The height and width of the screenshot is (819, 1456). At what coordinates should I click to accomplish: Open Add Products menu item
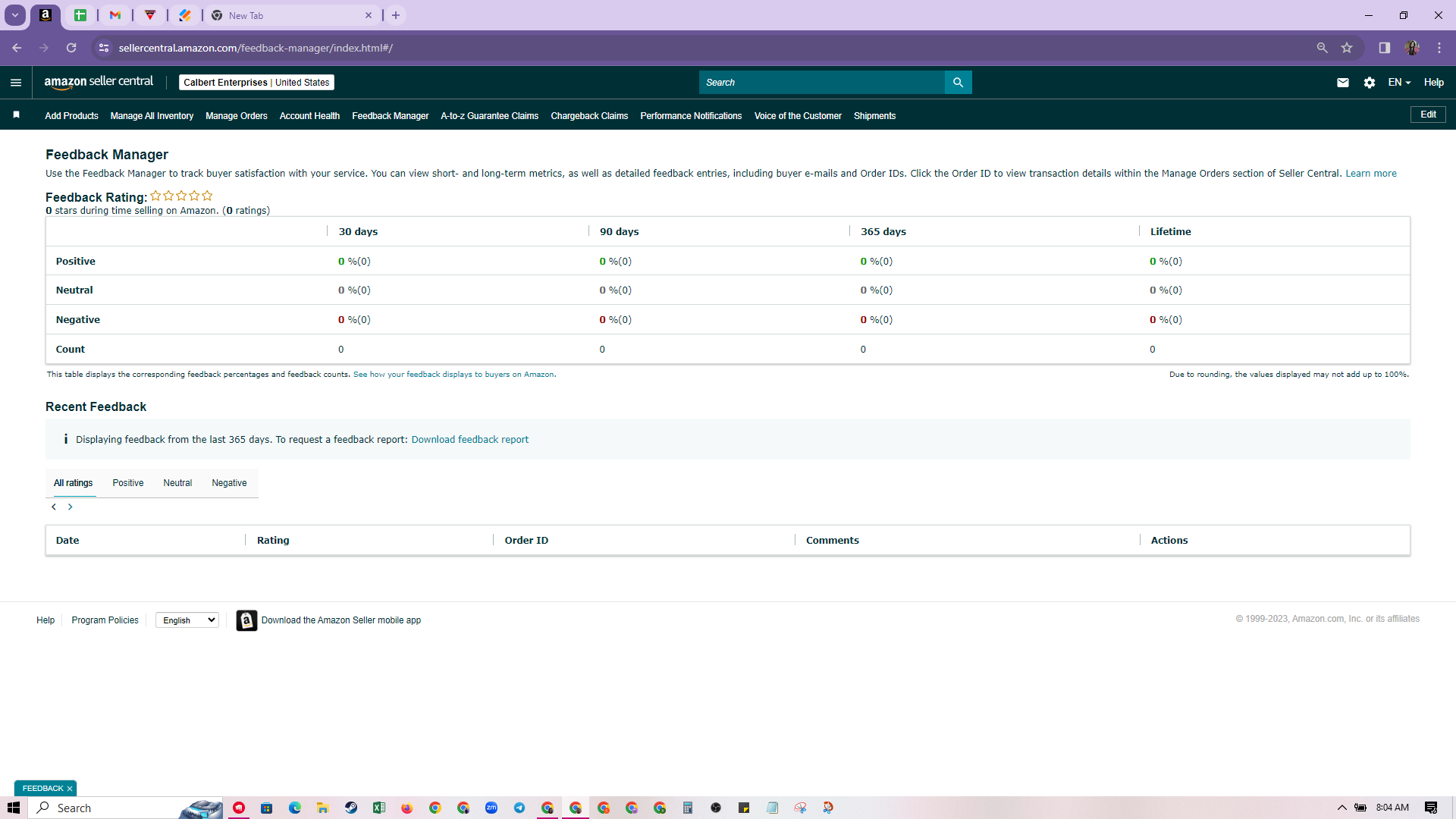pos(71,116)
